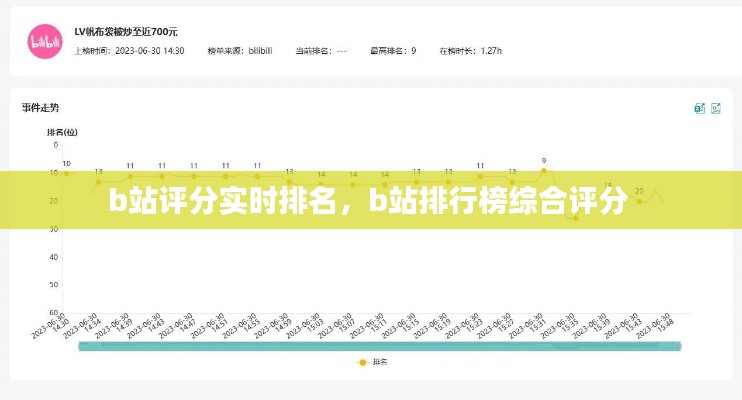
Task: Click the first data point labeled 10
Action: click(67, 173)
